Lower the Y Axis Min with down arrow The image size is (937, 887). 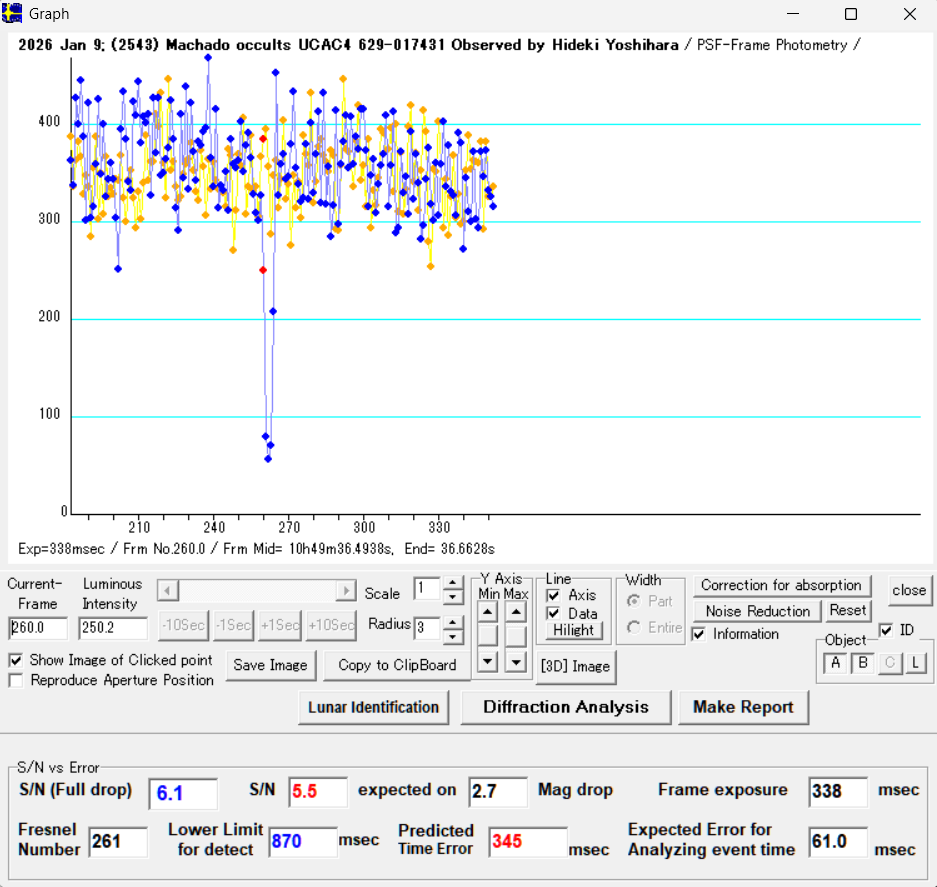(x=487, y=661)
